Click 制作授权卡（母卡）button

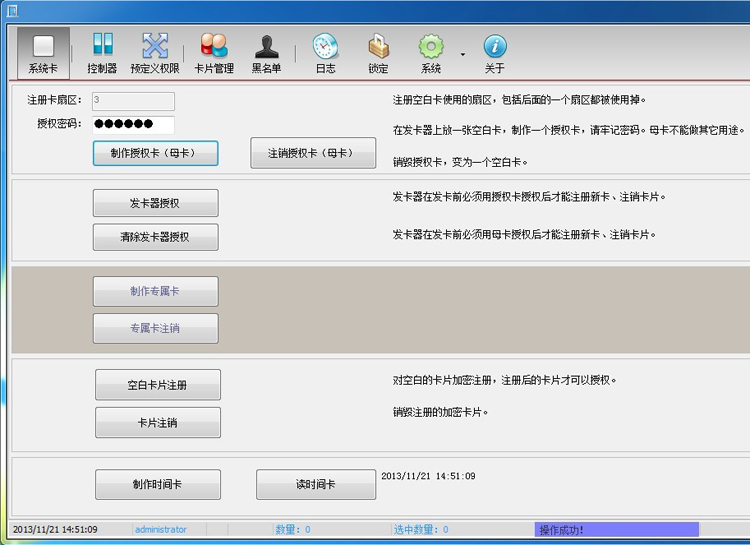(x=155, y=153)
